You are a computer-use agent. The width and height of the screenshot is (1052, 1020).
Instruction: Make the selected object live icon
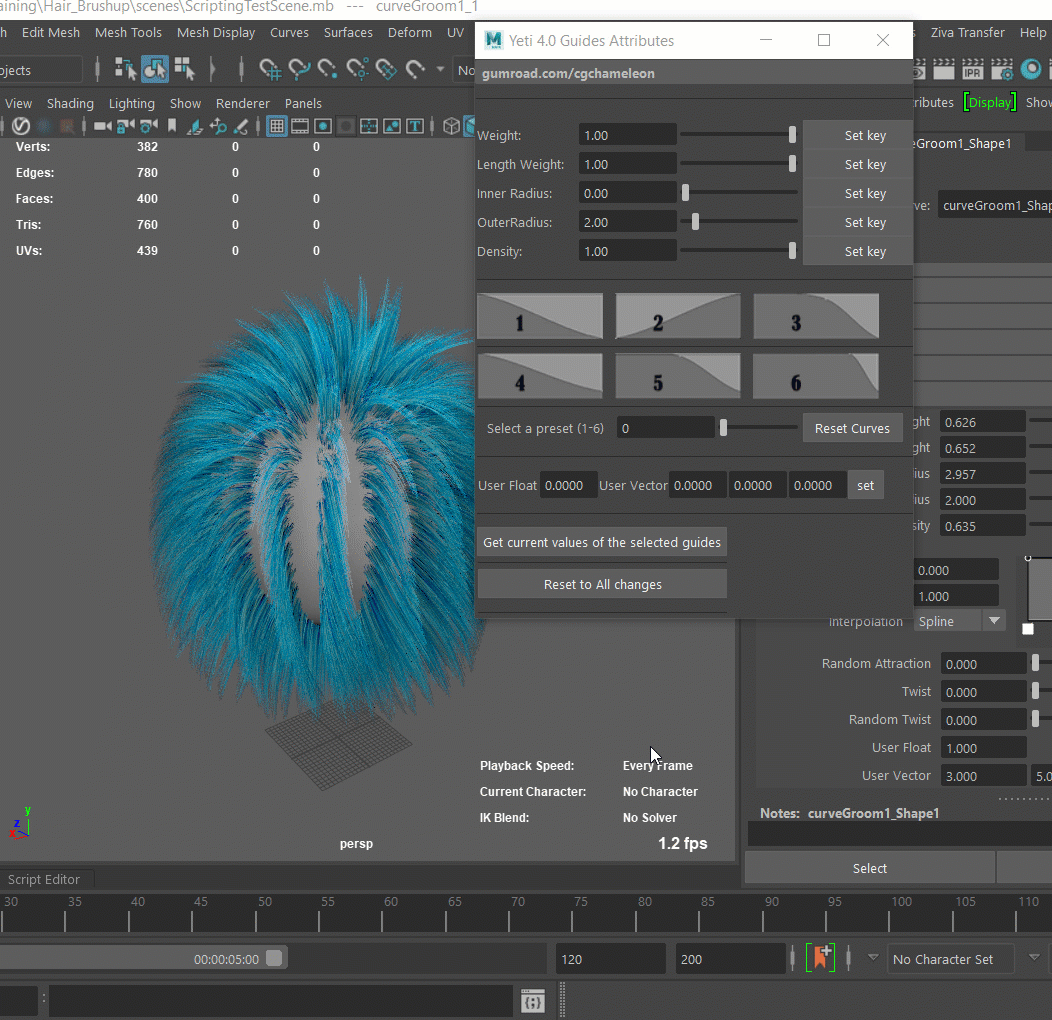click(415, 69)
